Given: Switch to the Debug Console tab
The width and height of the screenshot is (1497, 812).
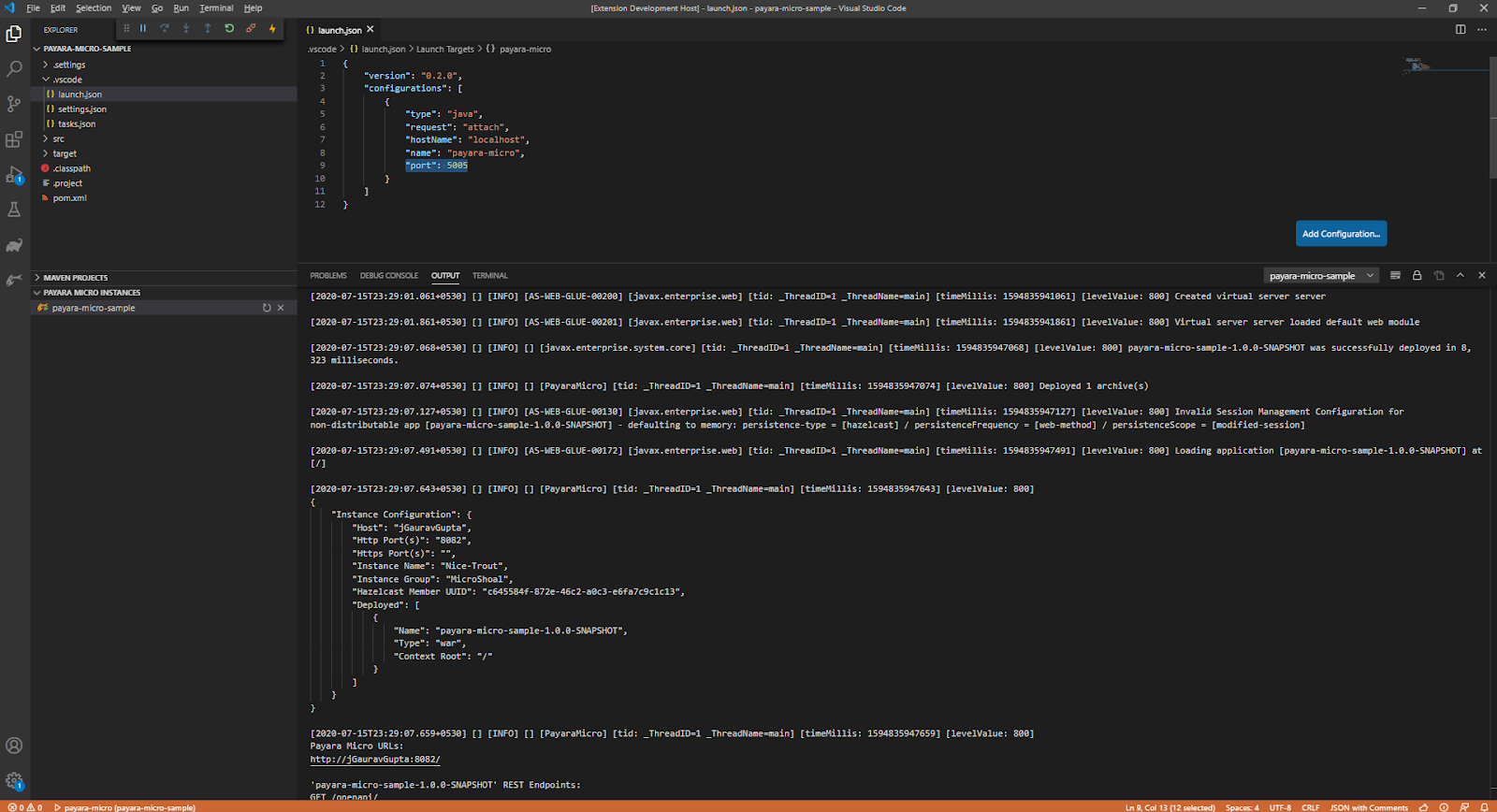Looking at the screenshot, I should [x=389, y=276].
